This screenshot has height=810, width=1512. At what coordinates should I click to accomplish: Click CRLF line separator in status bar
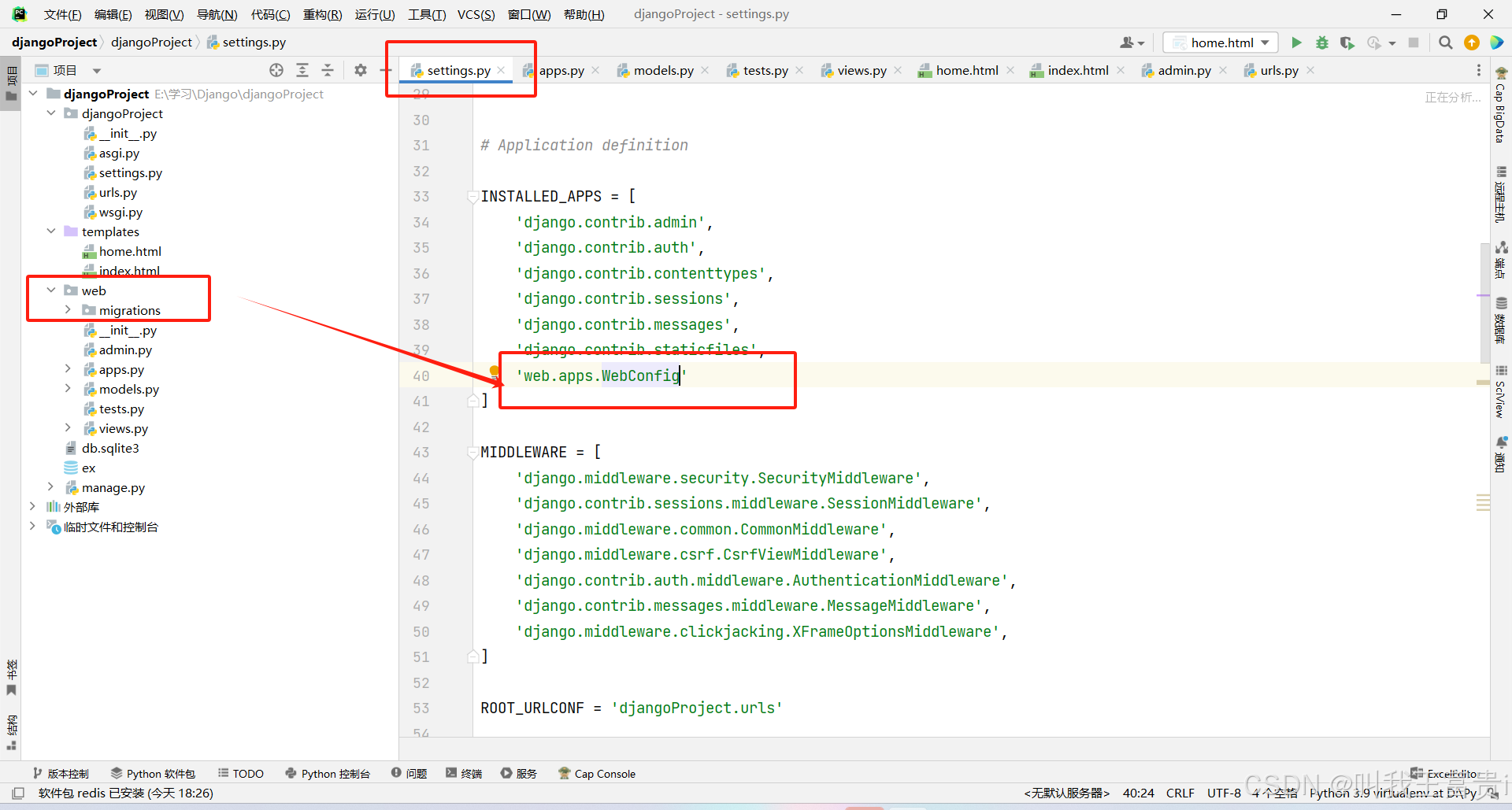tap(1180, 793)
